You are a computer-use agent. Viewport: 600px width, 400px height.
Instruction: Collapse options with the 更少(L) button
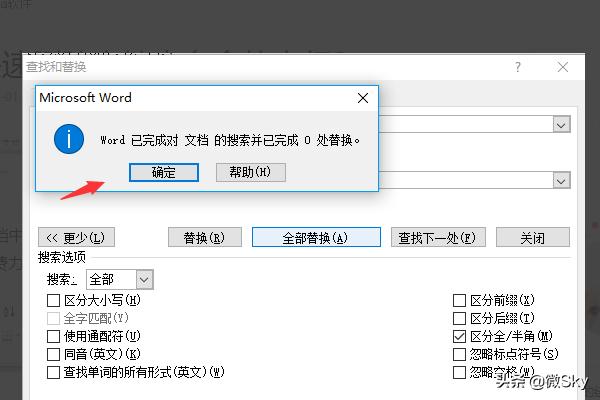tap(77, 237)
